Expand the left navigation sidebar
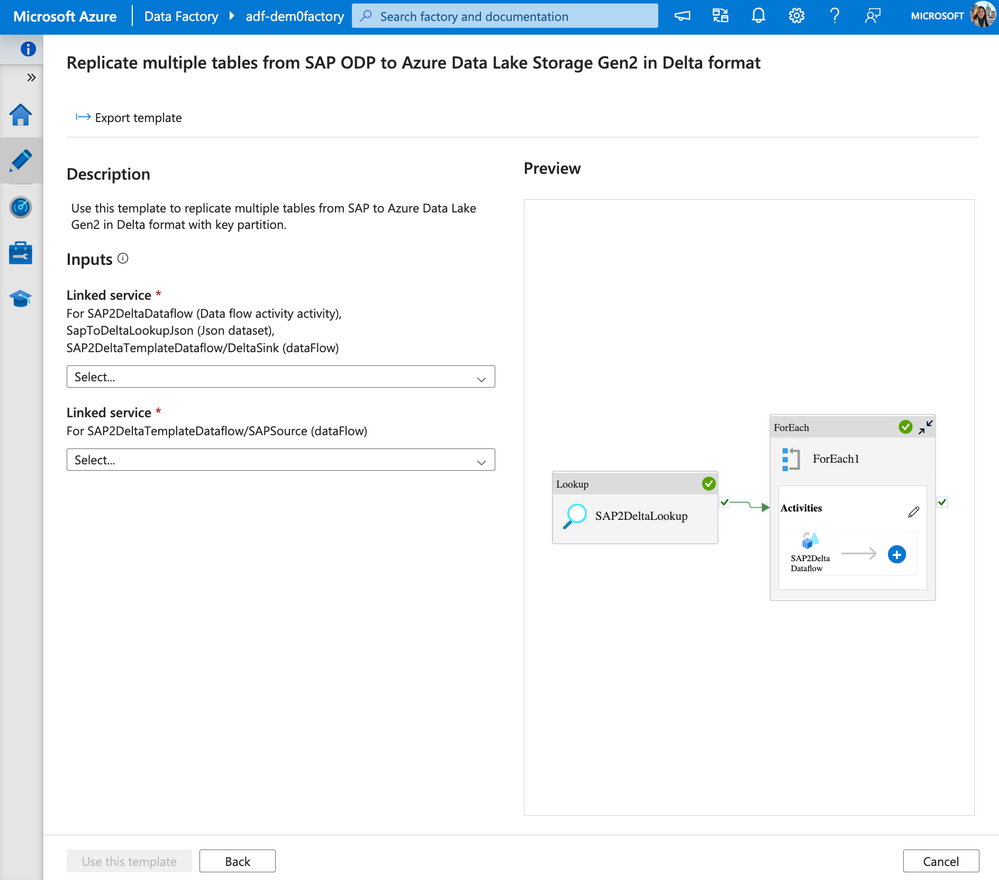Screen dimensions: 999x880 point(31,77)
